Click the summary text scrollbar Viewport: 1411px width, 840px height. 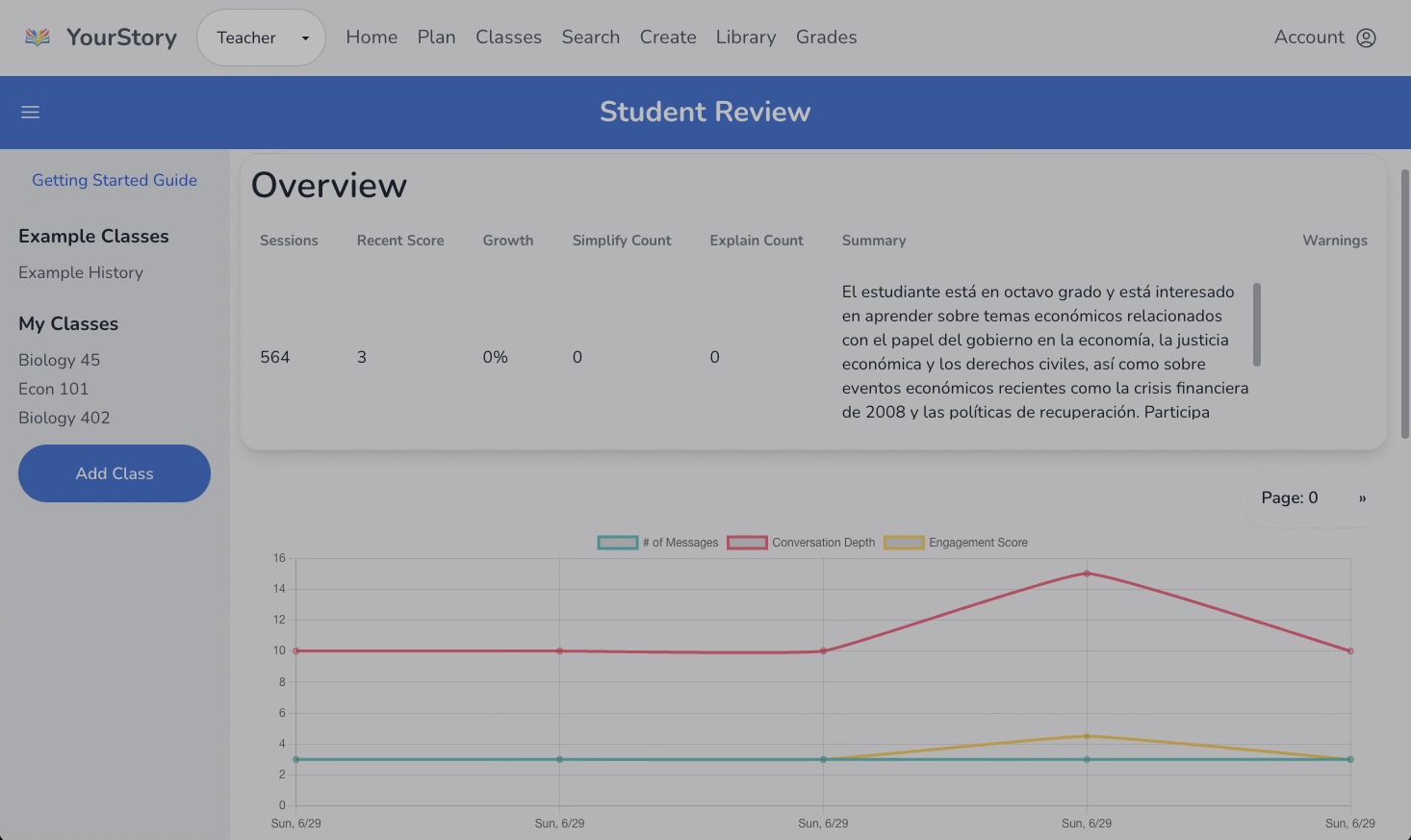pyautogui.click(x=1256, y=325)
